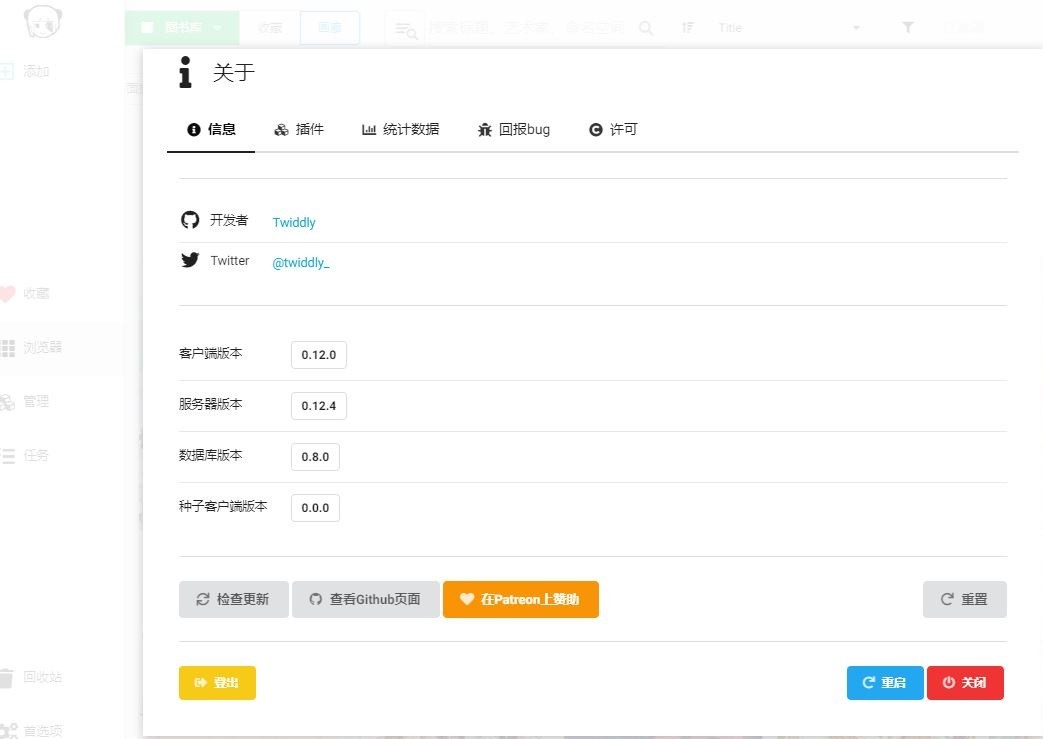Image resolution: width=1043 pixels, height=739 pixels.
Task: Expand the Title sort dropdown
Action: 785,28
